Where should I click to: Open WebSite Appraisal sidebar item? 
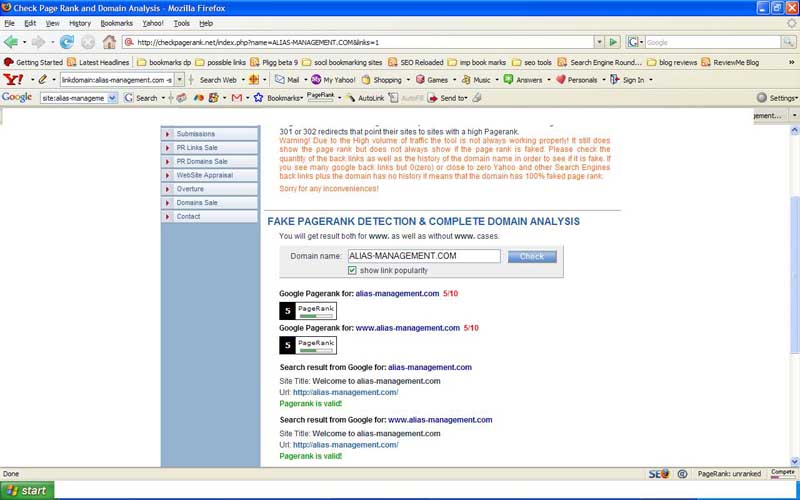(210, 175)
